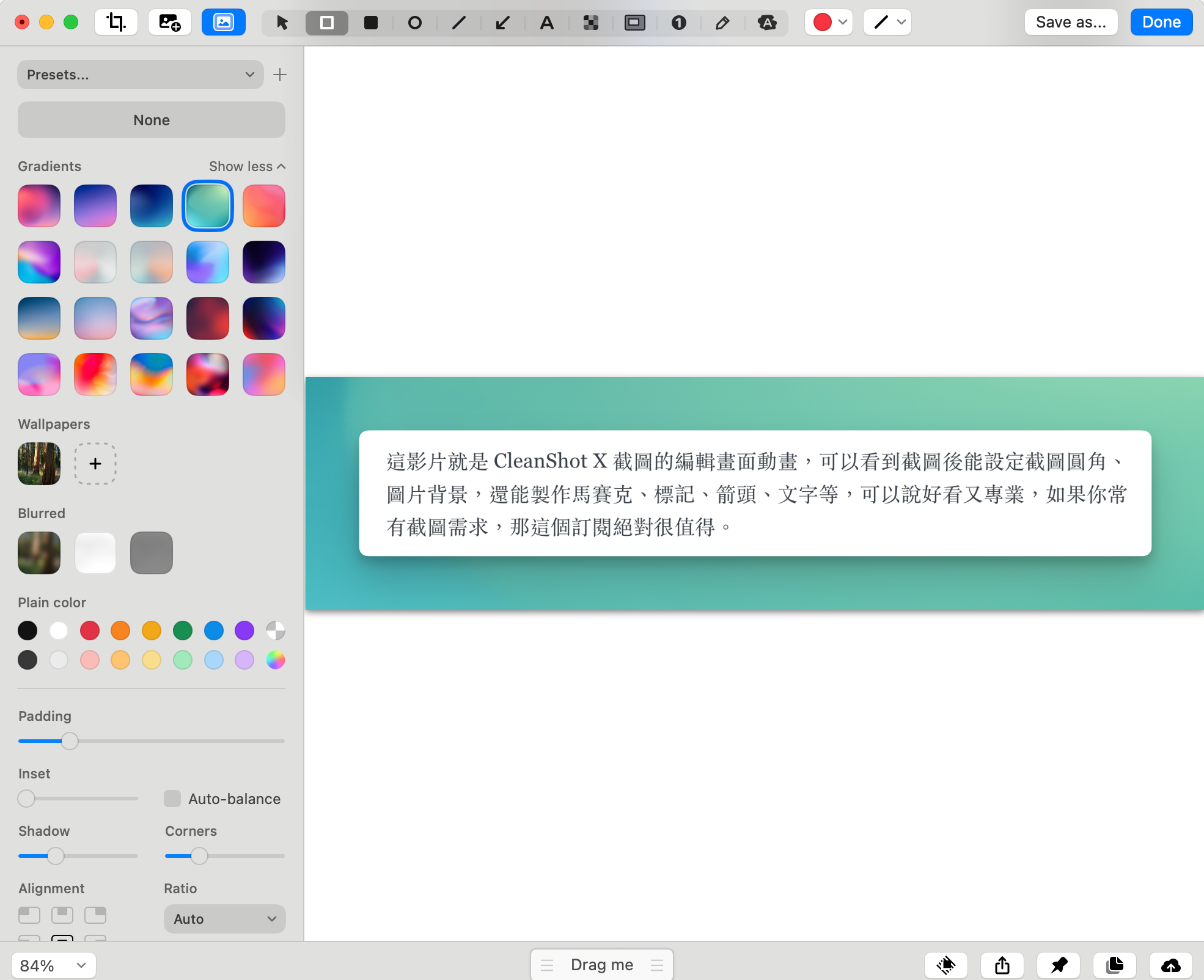The height and width of the screenshot is (980, 1204).
Task: Select top-center alignment icon
Action: pyautogui.click(x=62, y=915)
